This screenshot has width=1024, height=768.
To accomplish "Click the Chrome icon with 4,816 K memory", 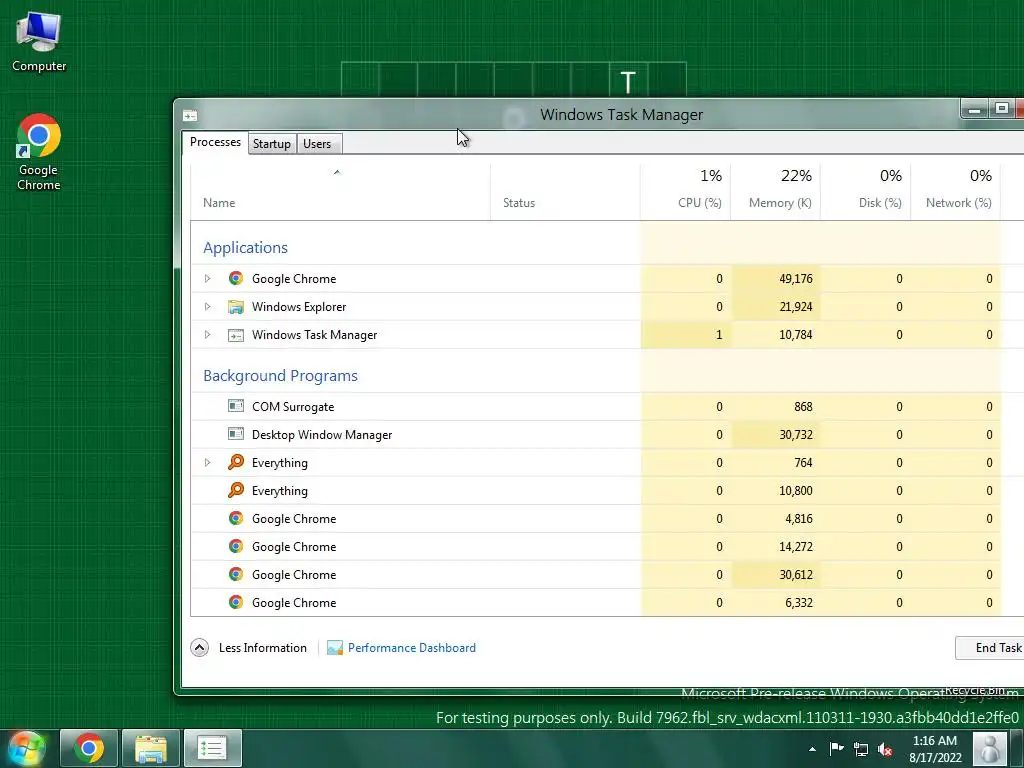I will (x=236, y=519).
